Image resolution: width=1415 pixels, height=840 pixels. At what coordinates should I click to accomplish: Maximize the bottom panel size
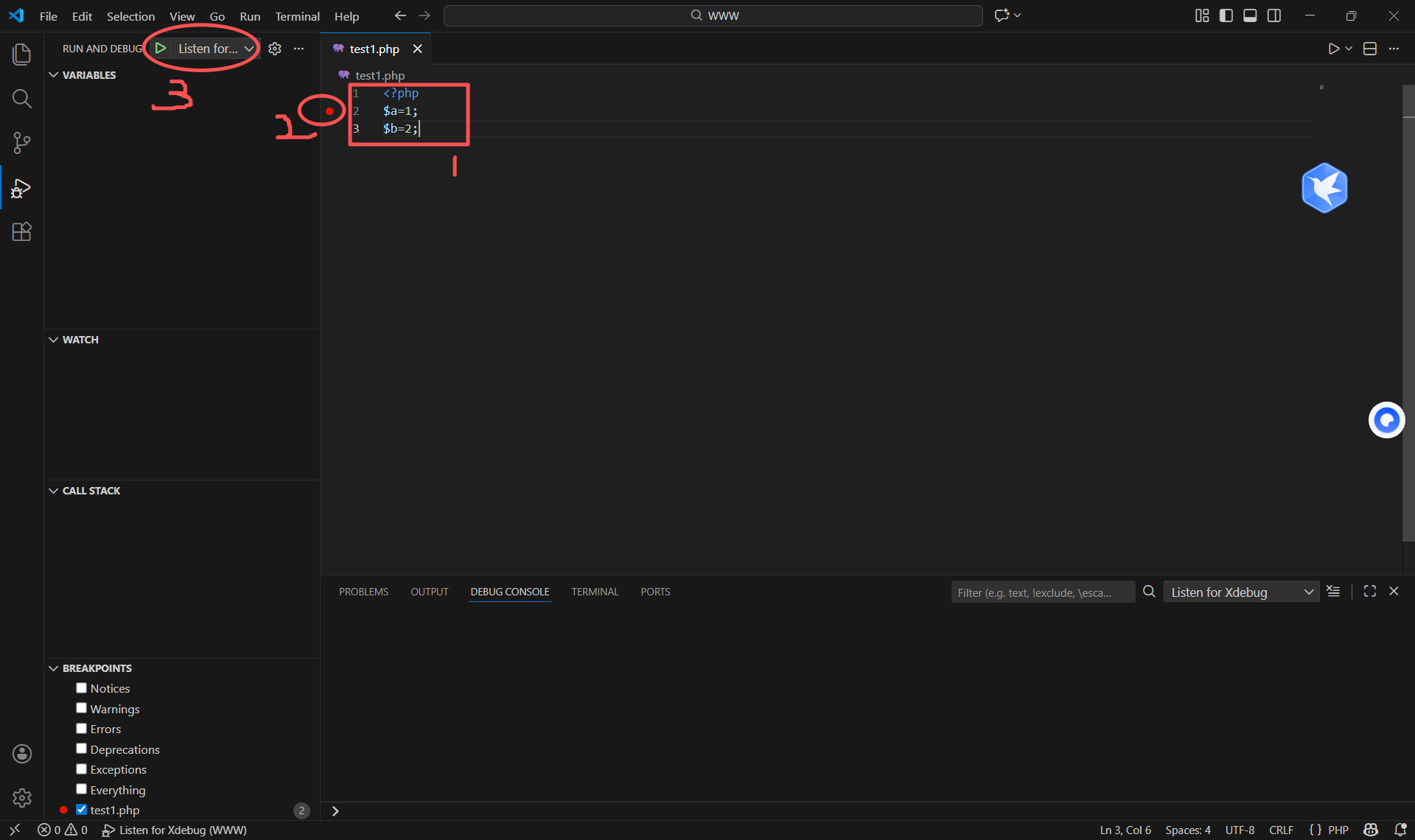(x=1369, y=592)
